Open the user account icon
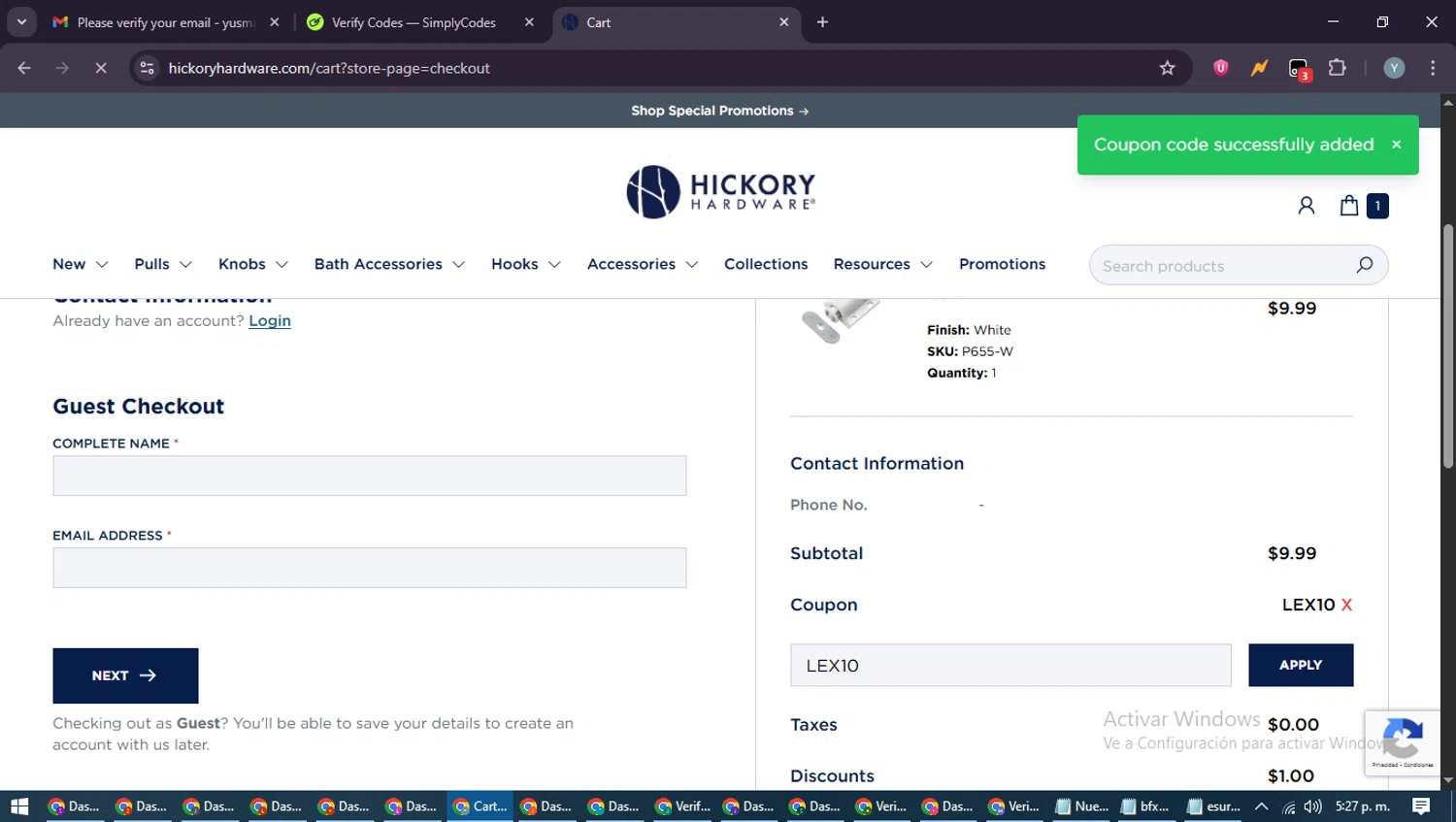Image resolution: width=1456 pixels, height=822 pixels. click(1307, 206)
